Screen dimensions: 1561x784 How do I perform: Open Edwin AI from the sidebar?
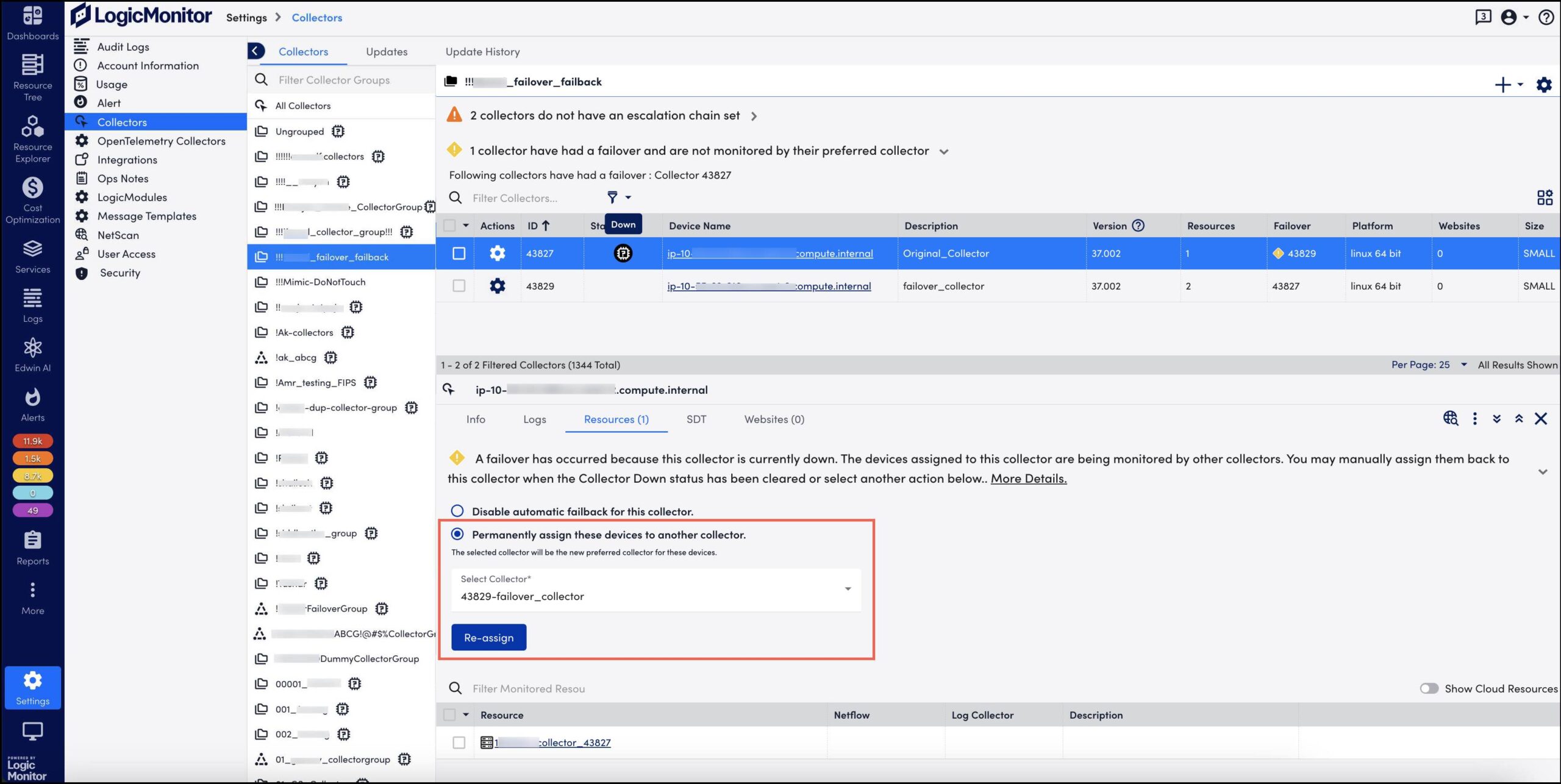(32, 355)
